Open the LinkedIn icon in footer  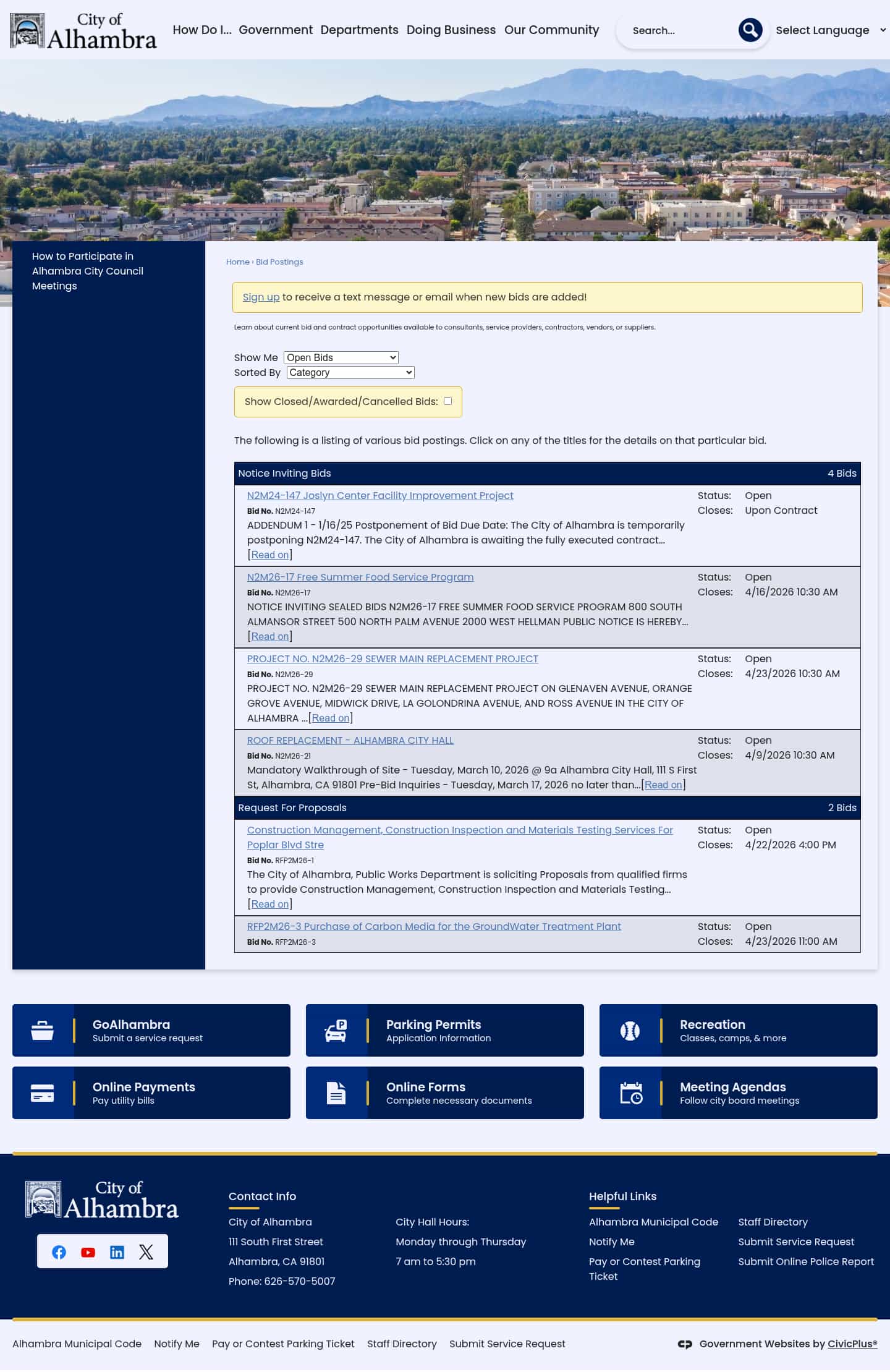117,1252
